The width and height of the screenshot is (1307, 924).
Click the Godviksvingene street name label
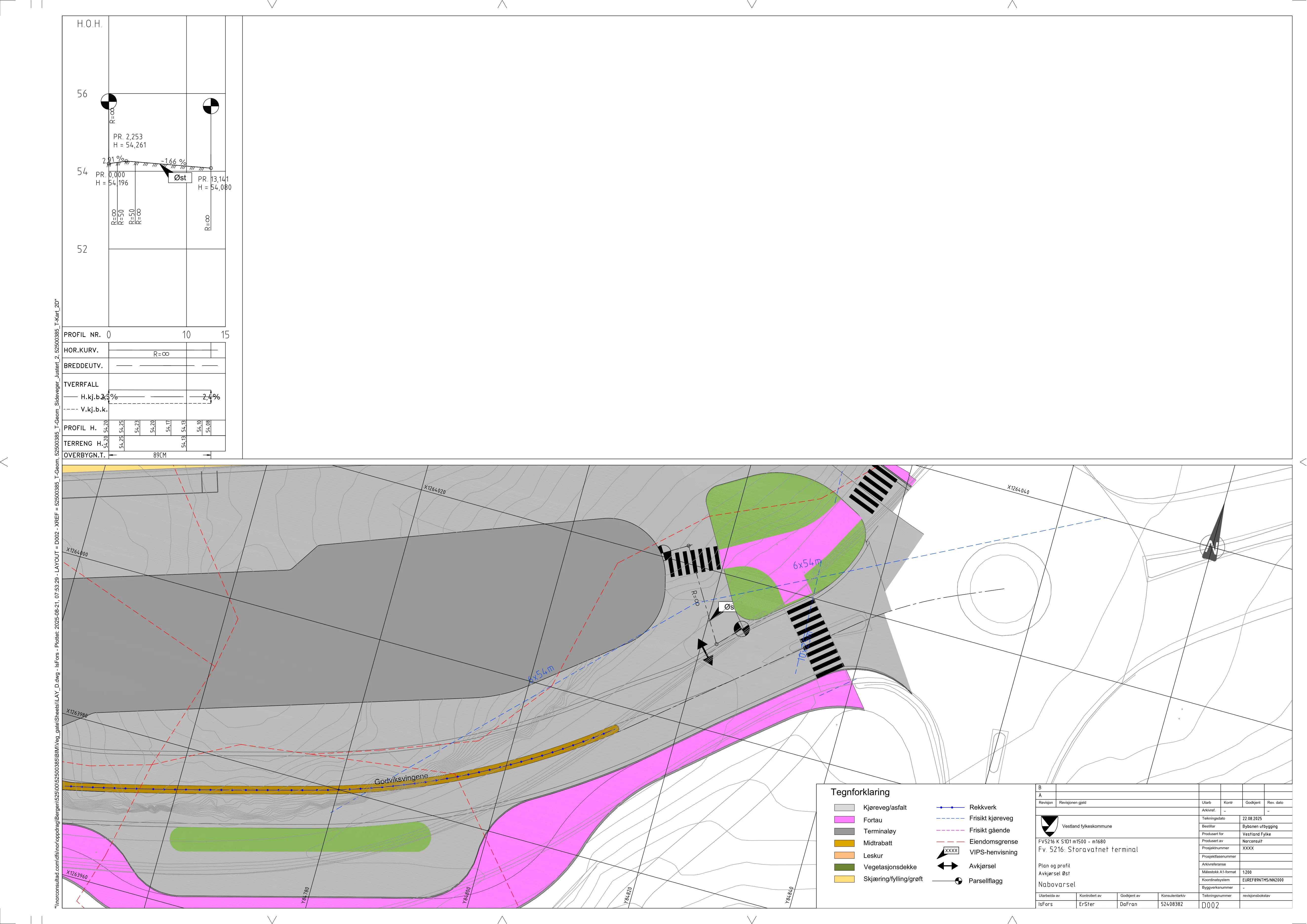[x=401, y=779]
